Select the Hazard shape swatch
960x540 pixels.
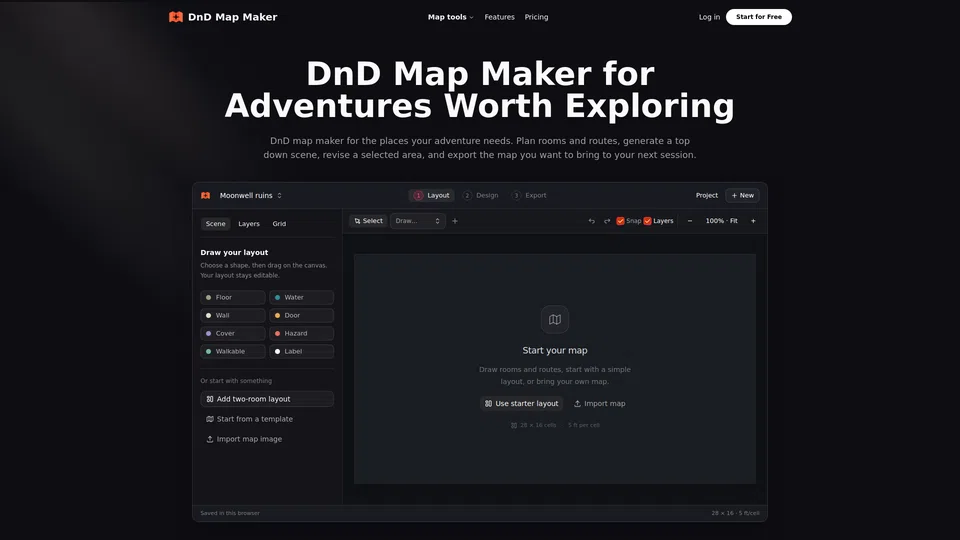(301, 334)
